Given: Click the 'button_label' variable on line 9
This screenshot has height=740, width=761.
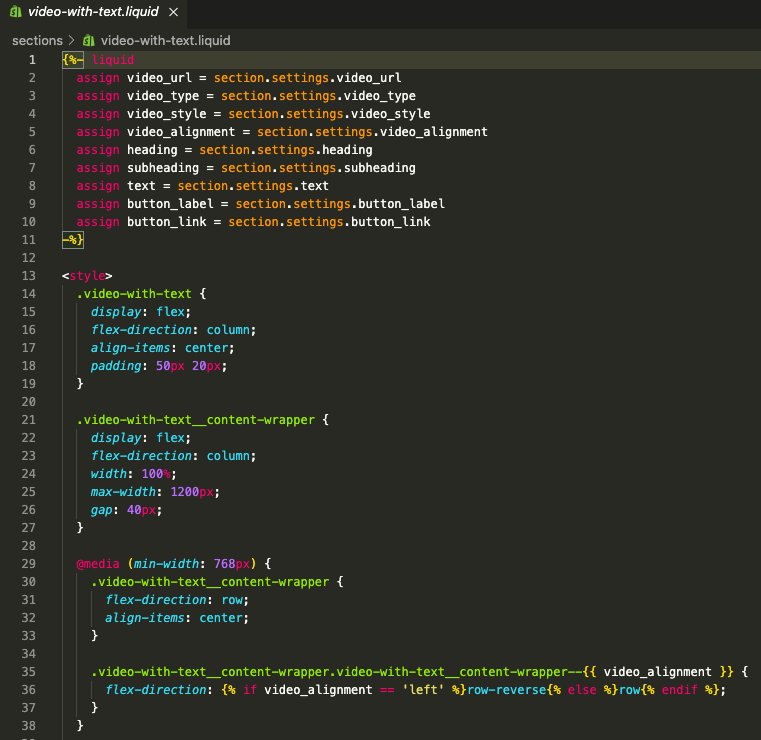Looking at the screenshot, I should coord(170,204).
